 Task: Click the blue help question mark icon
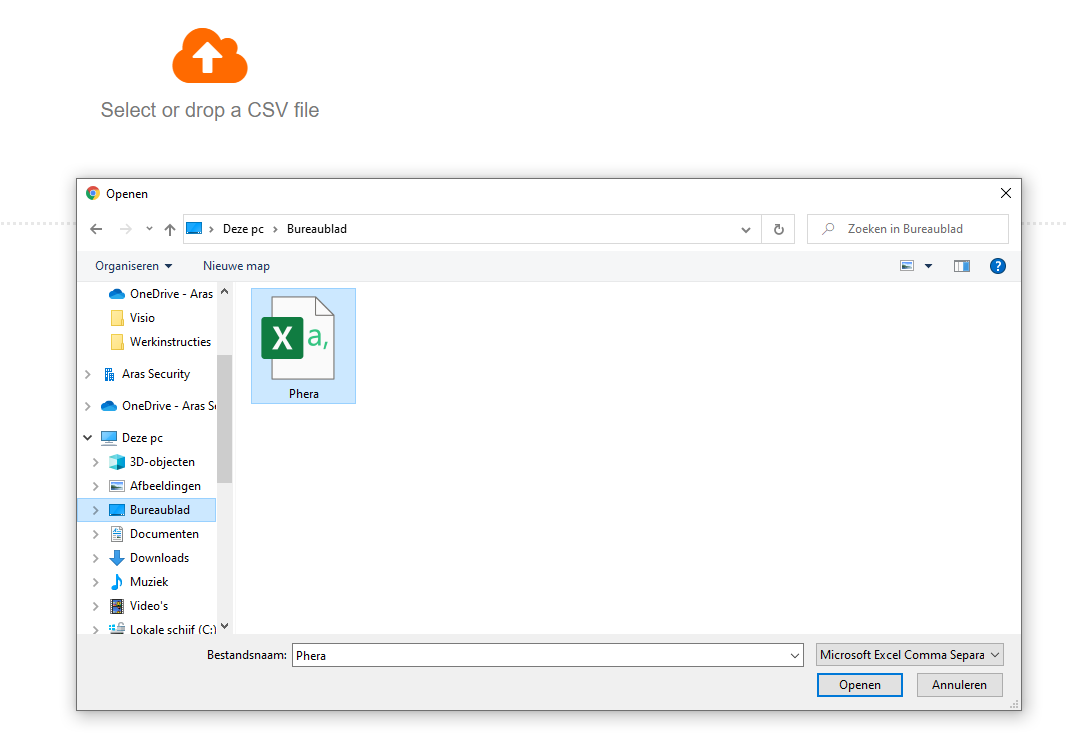click(x=997, y=266)
